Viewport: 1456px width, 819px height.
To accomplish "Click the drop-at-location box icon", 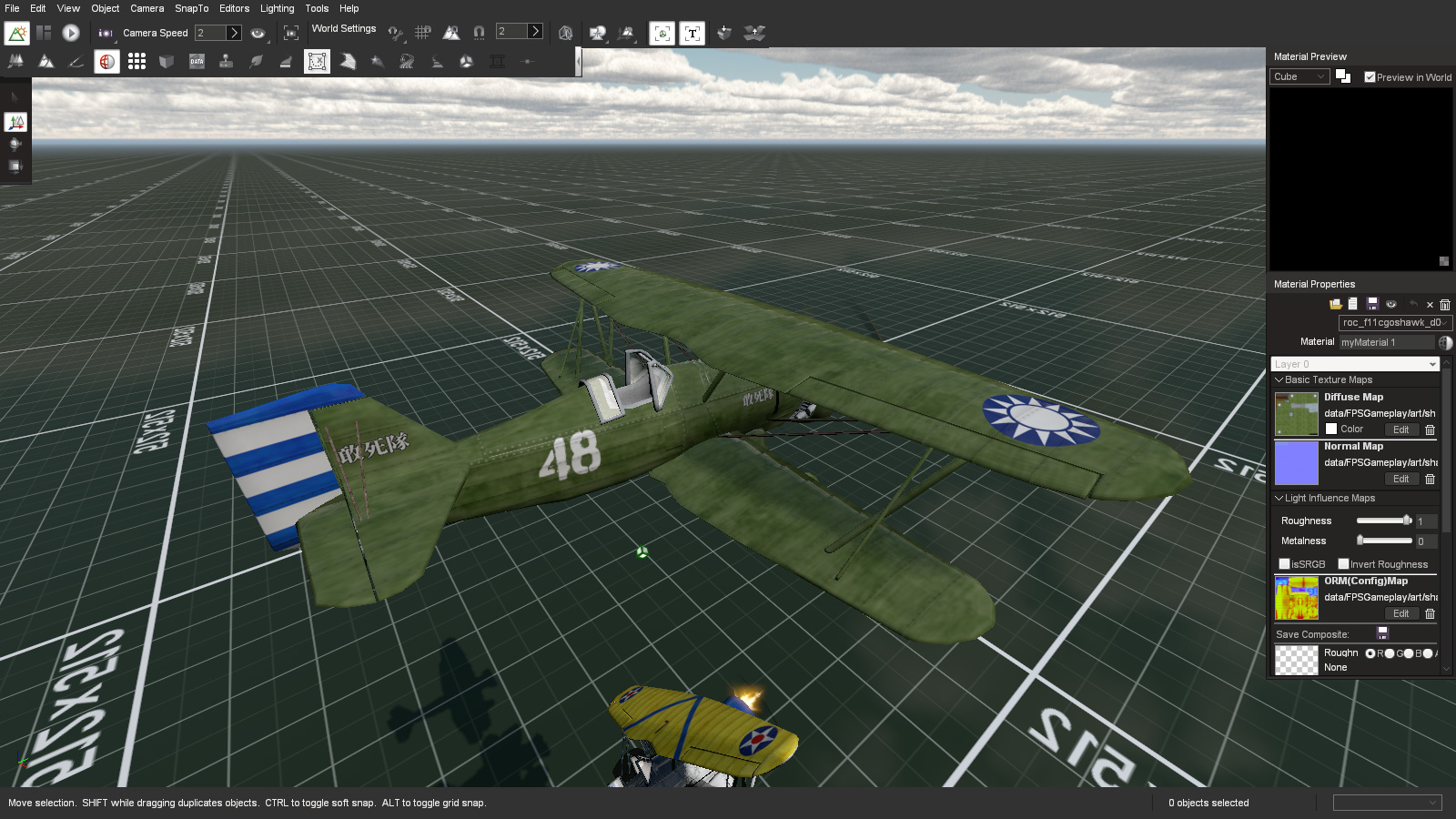I will pyautogui.click(x=724, y=33).
